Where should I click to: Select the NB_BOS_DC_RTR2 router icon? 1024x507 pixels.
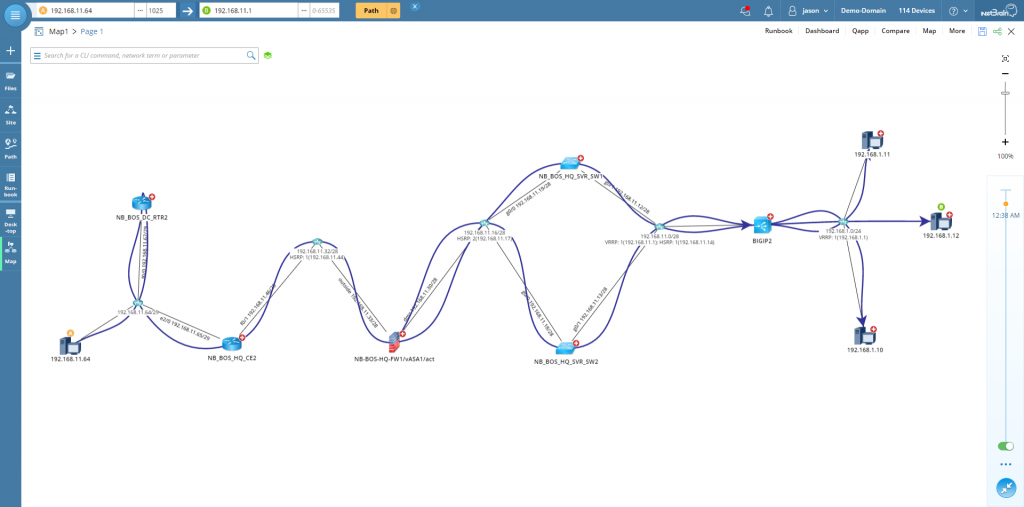140,203
